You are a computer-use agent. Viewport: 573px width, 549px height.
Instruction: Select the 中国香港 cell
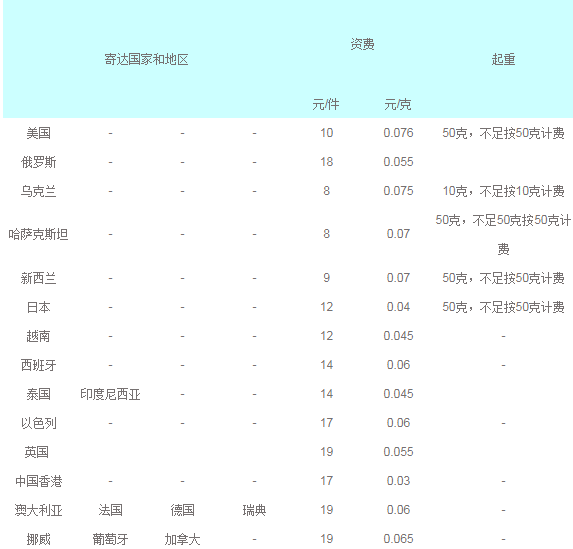click(x=38, y=481)
